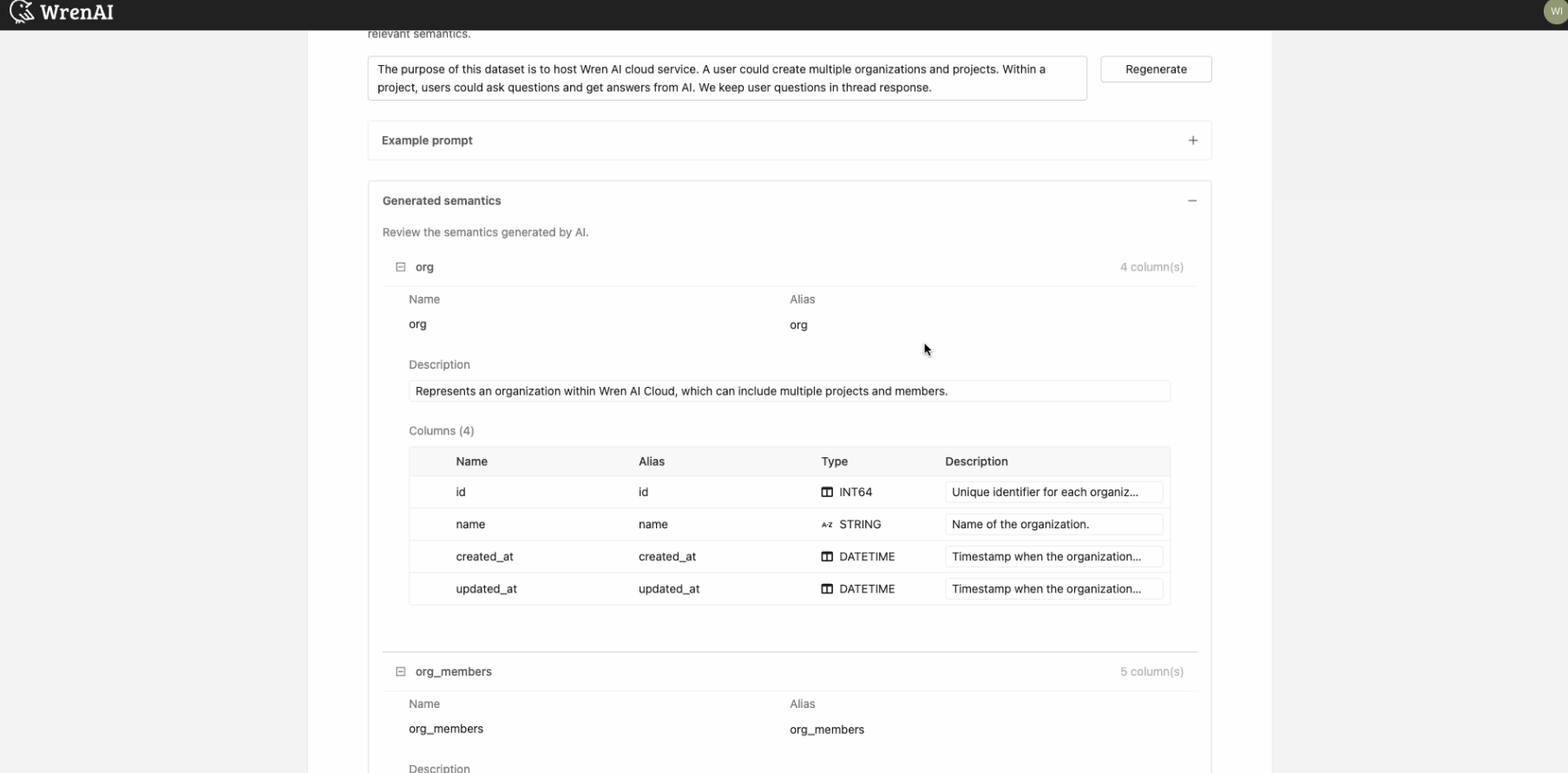
Task: Click the WrenAI bird logo
Action: click(x=22, y=12)
